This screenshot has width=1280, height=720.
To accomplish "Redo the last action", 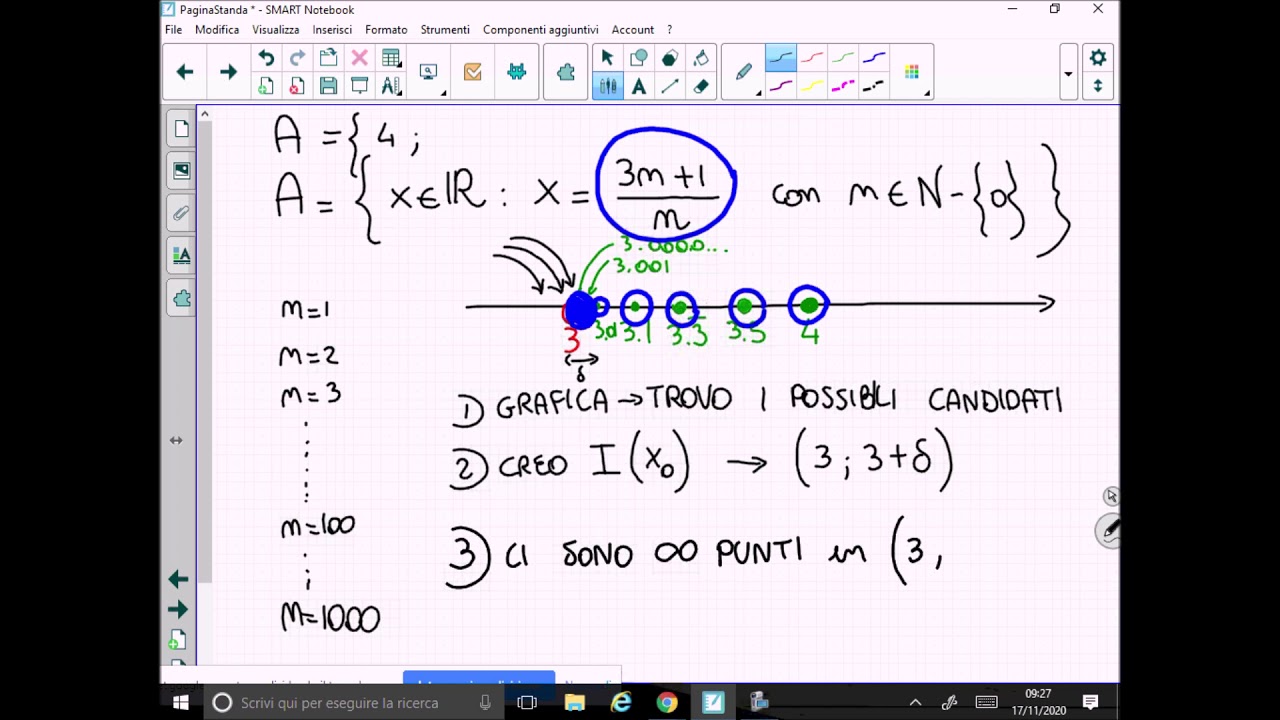I will click(297, 58).
